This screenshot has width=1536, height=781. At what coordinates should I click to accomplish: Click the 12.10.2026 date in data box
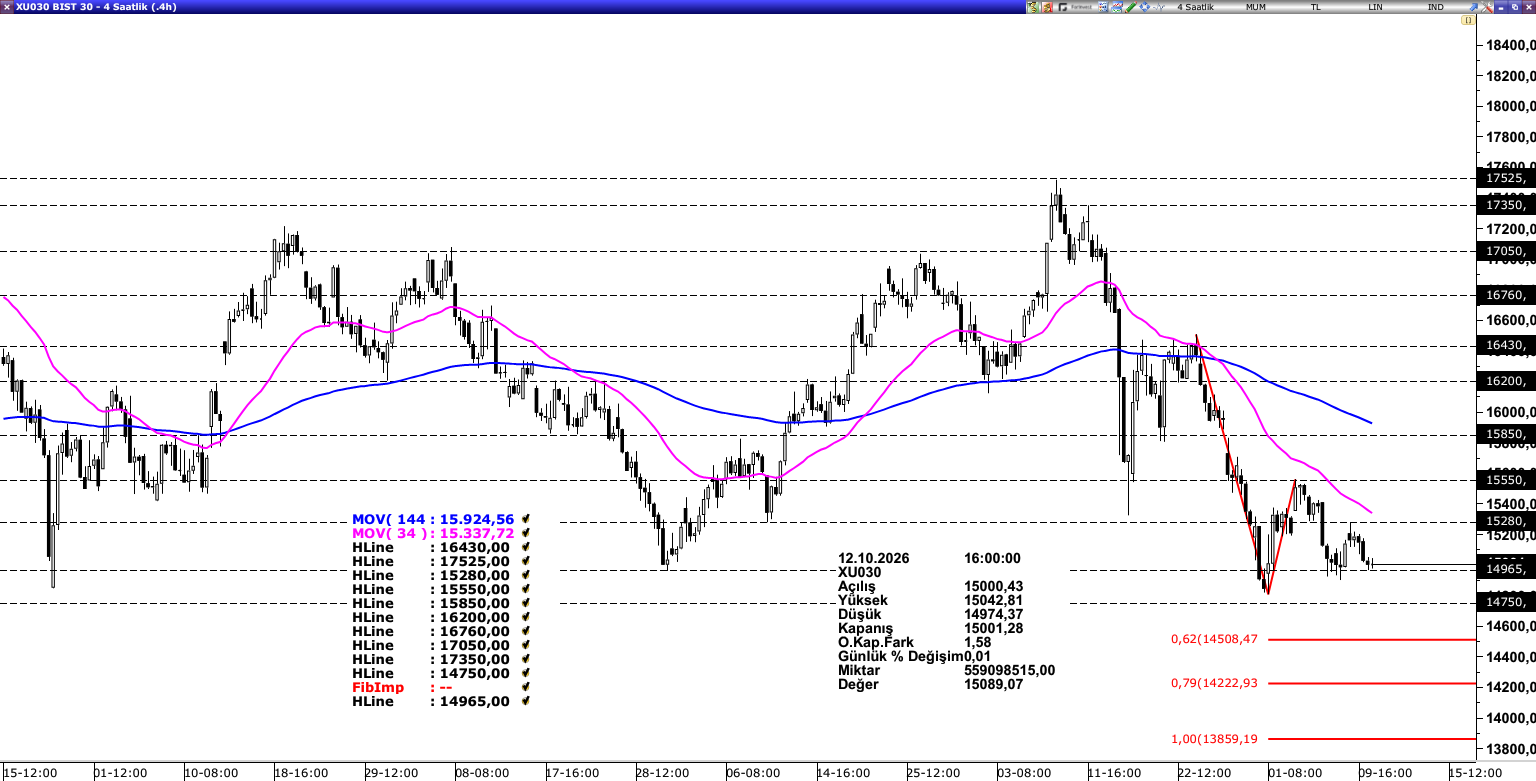[x=875, y=558]
